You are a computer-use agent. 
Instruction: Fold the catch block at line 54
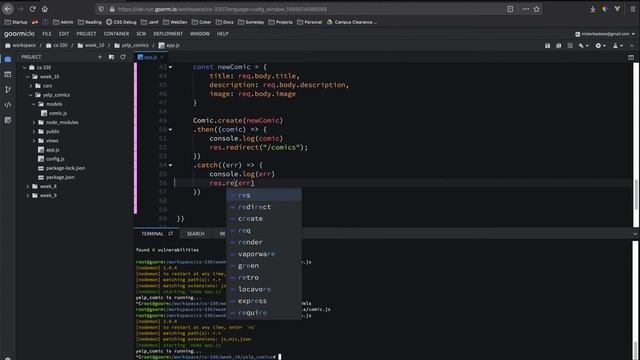pyautogui.click(x=170, y=165)
